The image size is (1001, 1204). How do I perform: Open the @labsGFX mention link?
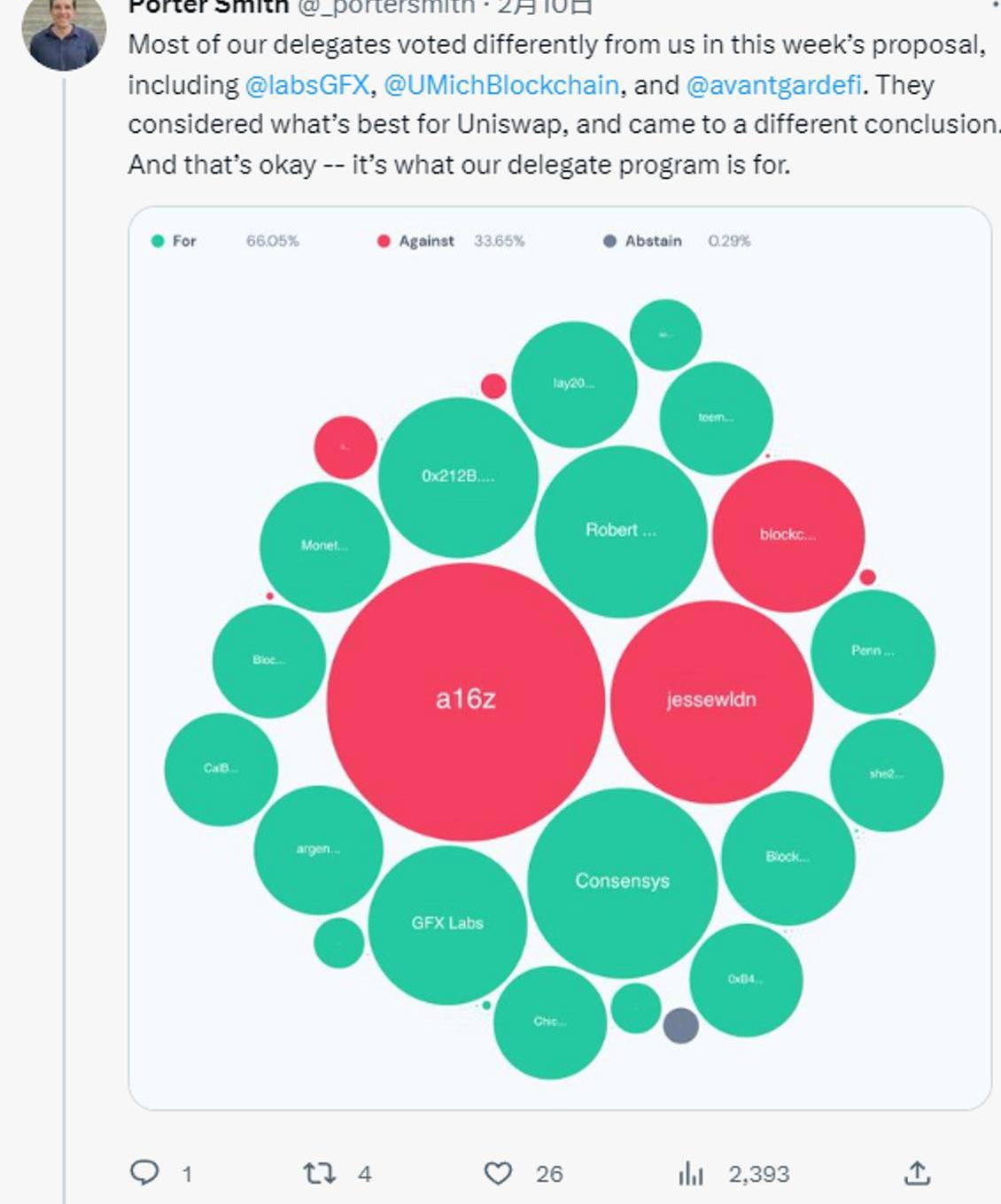[x=307, y=85]
